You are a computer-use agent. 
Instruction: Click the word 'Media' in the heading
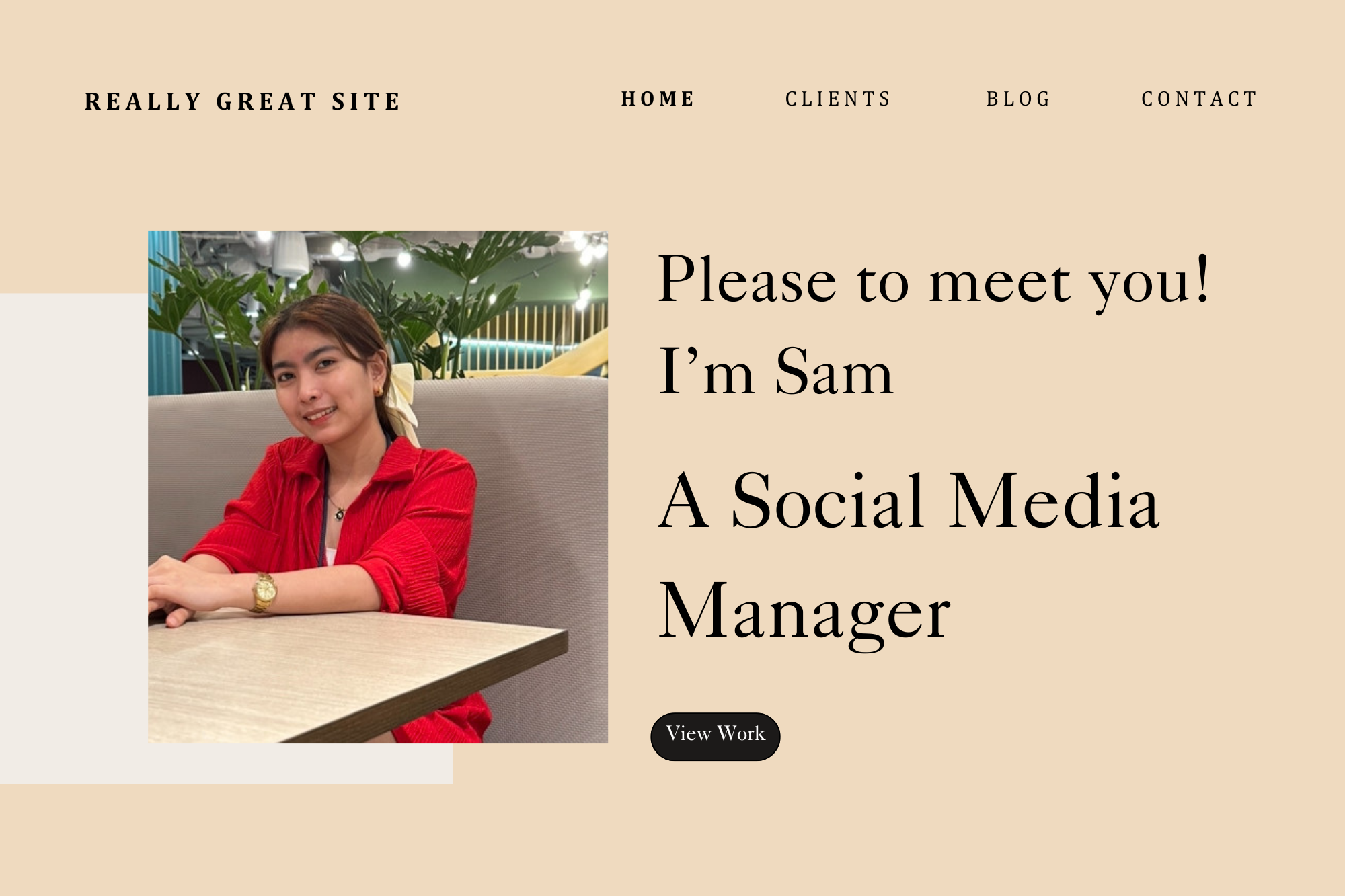coord(1054,500)
